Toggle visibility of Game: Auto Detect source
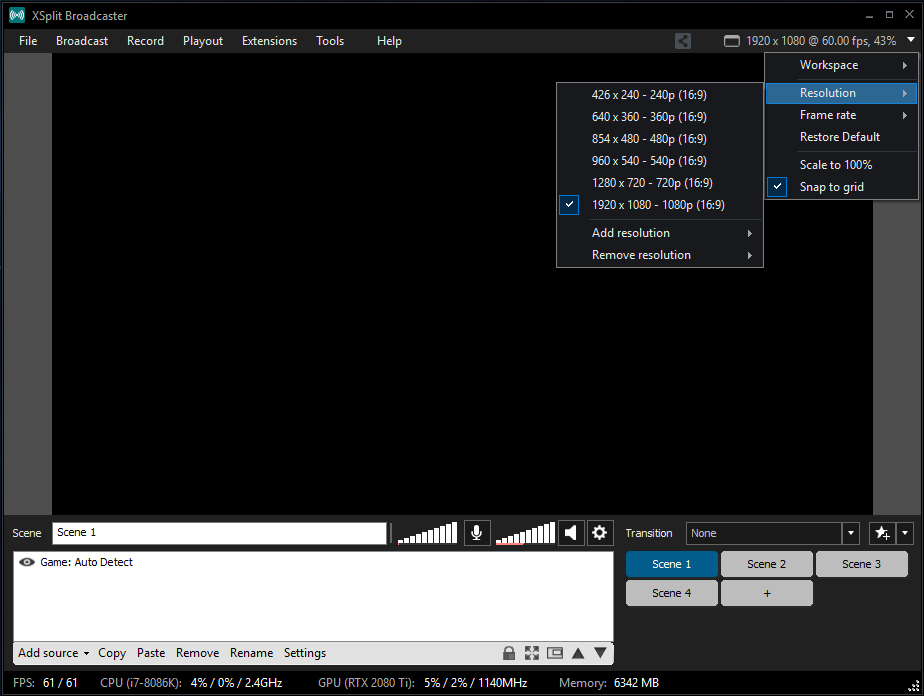924x696 pixels. 27,561
